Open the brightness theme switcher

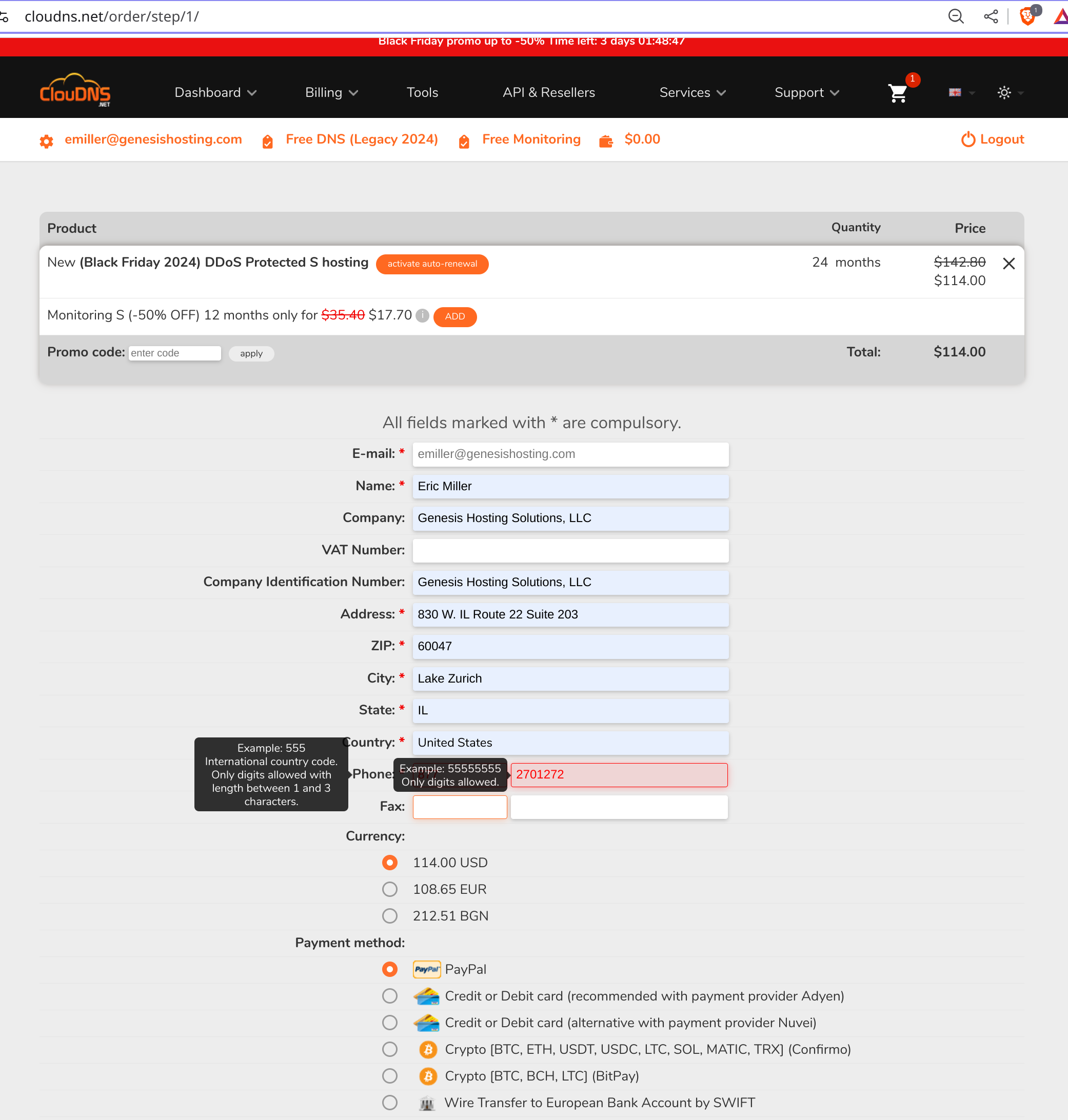(1010, 93)
